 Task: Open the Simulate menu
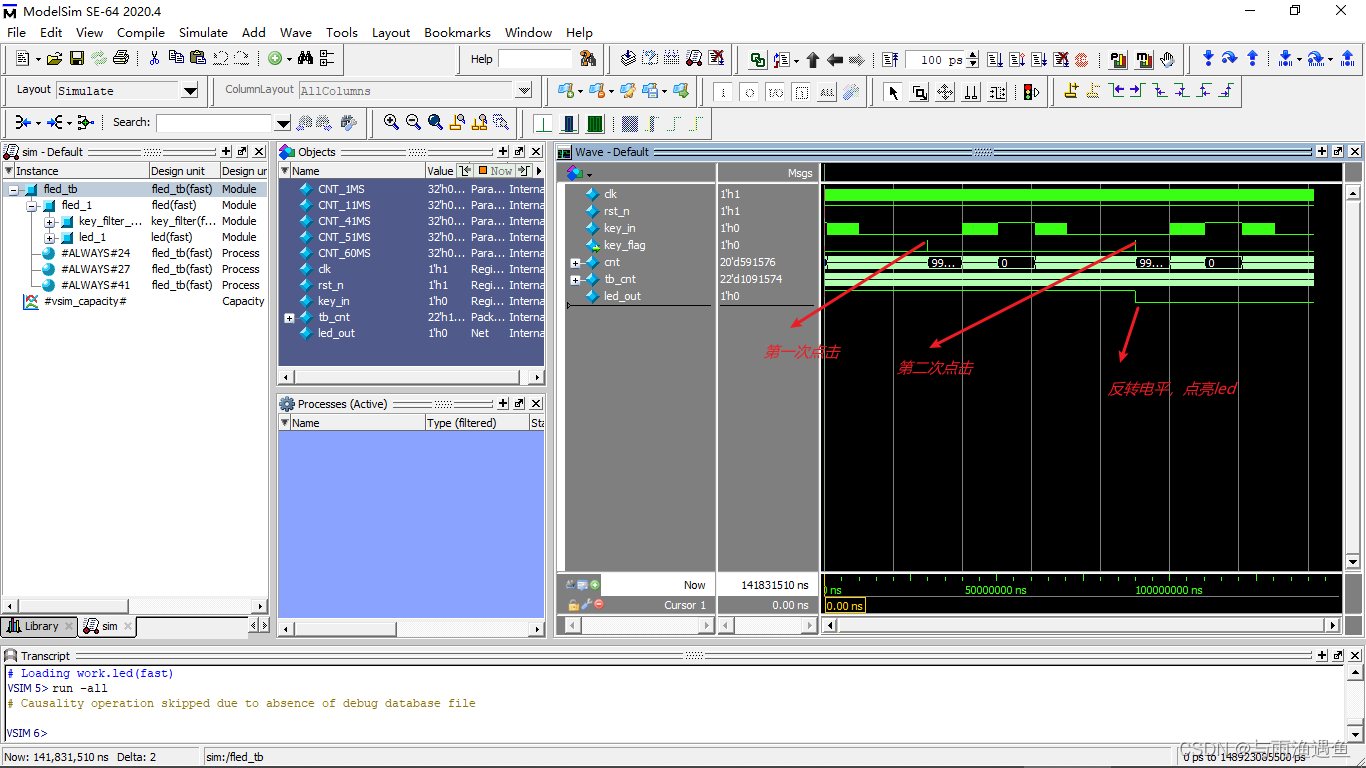point(203,32)
